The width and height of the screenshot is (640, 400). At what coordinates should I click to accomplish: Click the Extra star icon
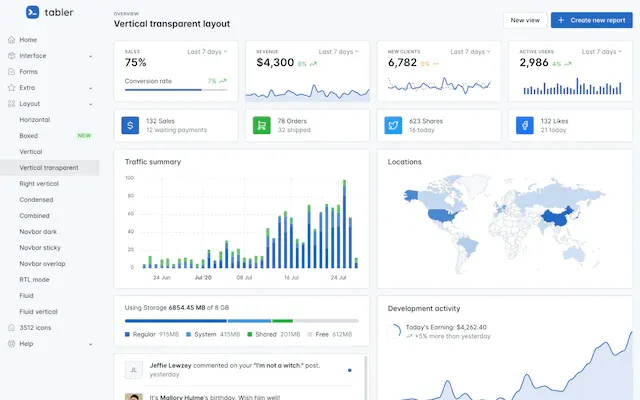(x=11, y=87)
